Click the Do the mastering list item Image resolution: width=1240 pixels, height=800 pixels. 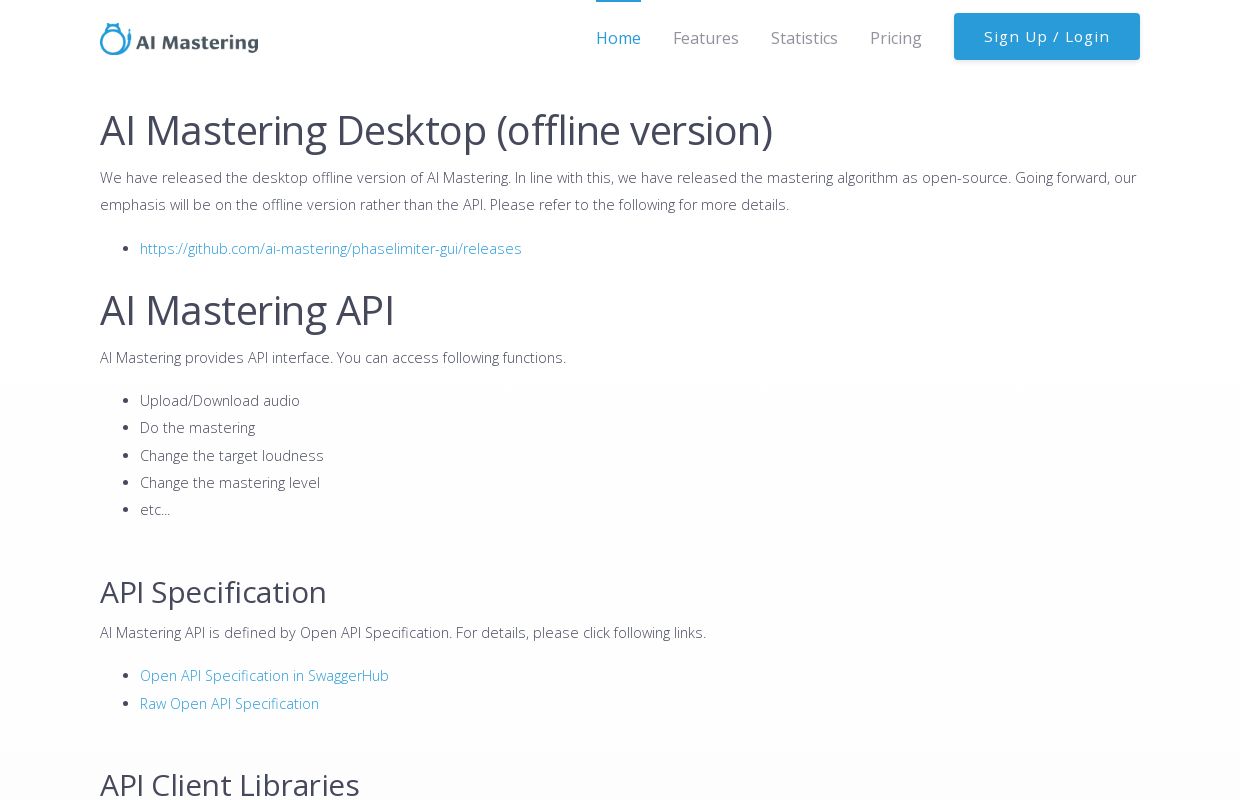point(197,427)
